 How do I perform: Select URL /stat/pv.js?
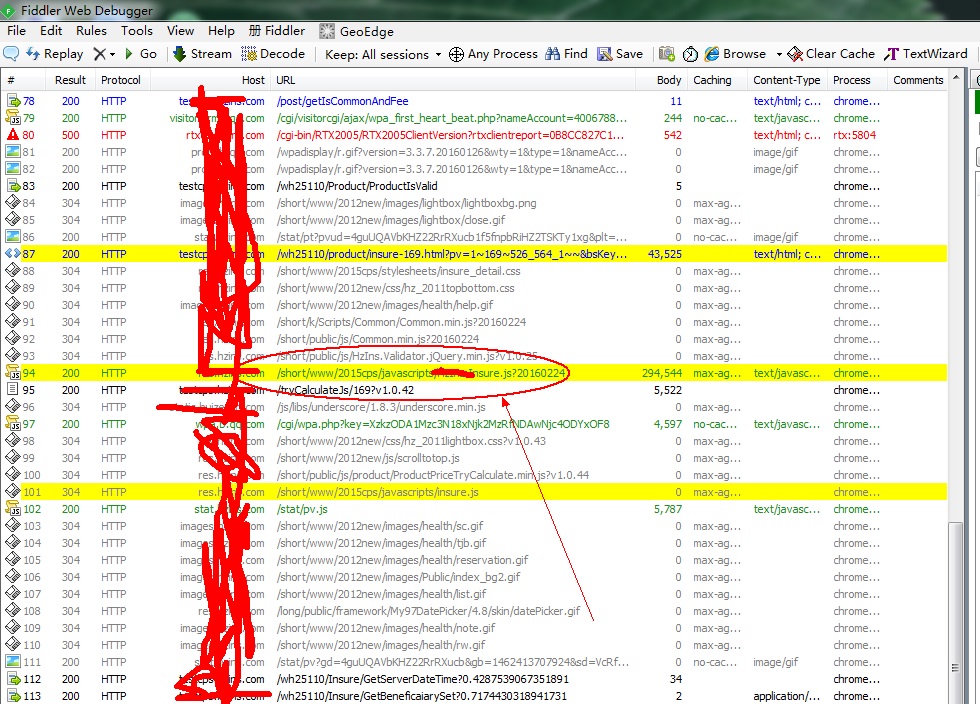[302, 509]
